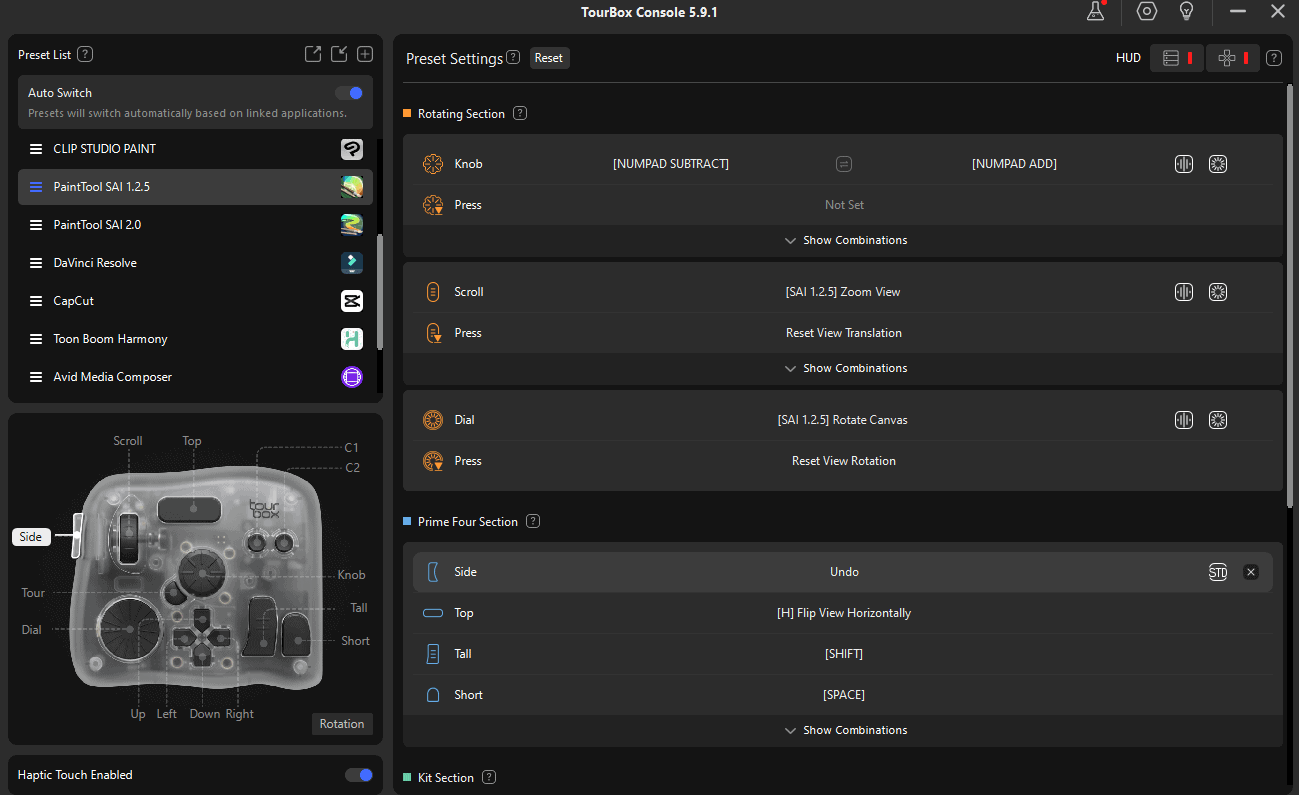
Task: Click the Toon Boom Harmony app icon
Action: tap(352, 339)
